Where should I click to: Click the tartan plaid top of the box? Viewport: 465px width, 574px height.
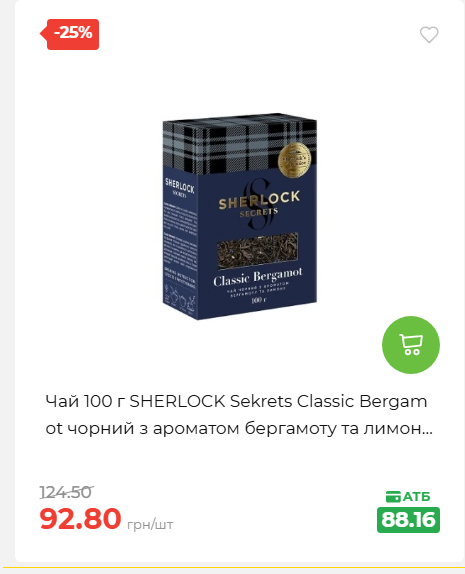click(x=240, y=145)
